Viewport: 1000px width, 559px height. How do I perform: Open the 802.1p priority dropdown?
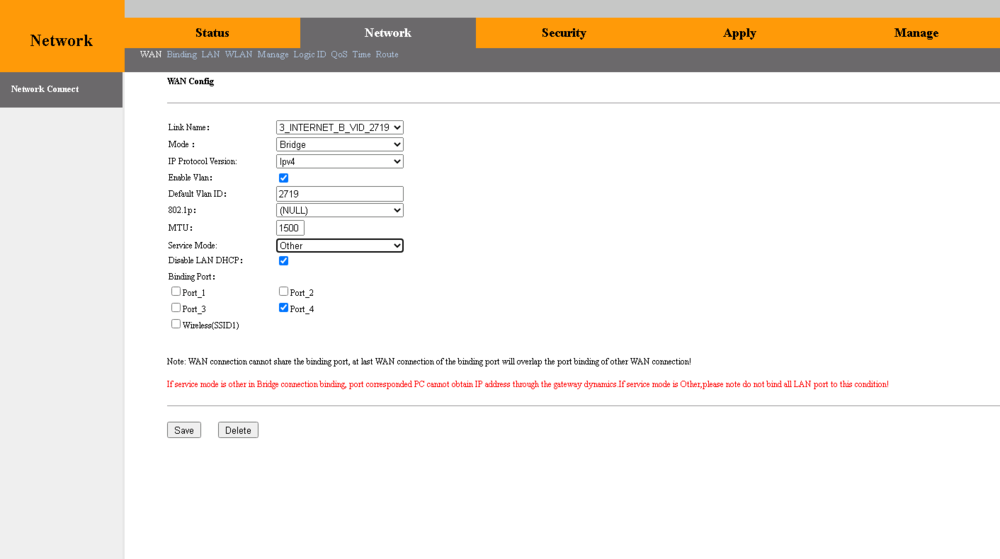(x=340, y=211)
